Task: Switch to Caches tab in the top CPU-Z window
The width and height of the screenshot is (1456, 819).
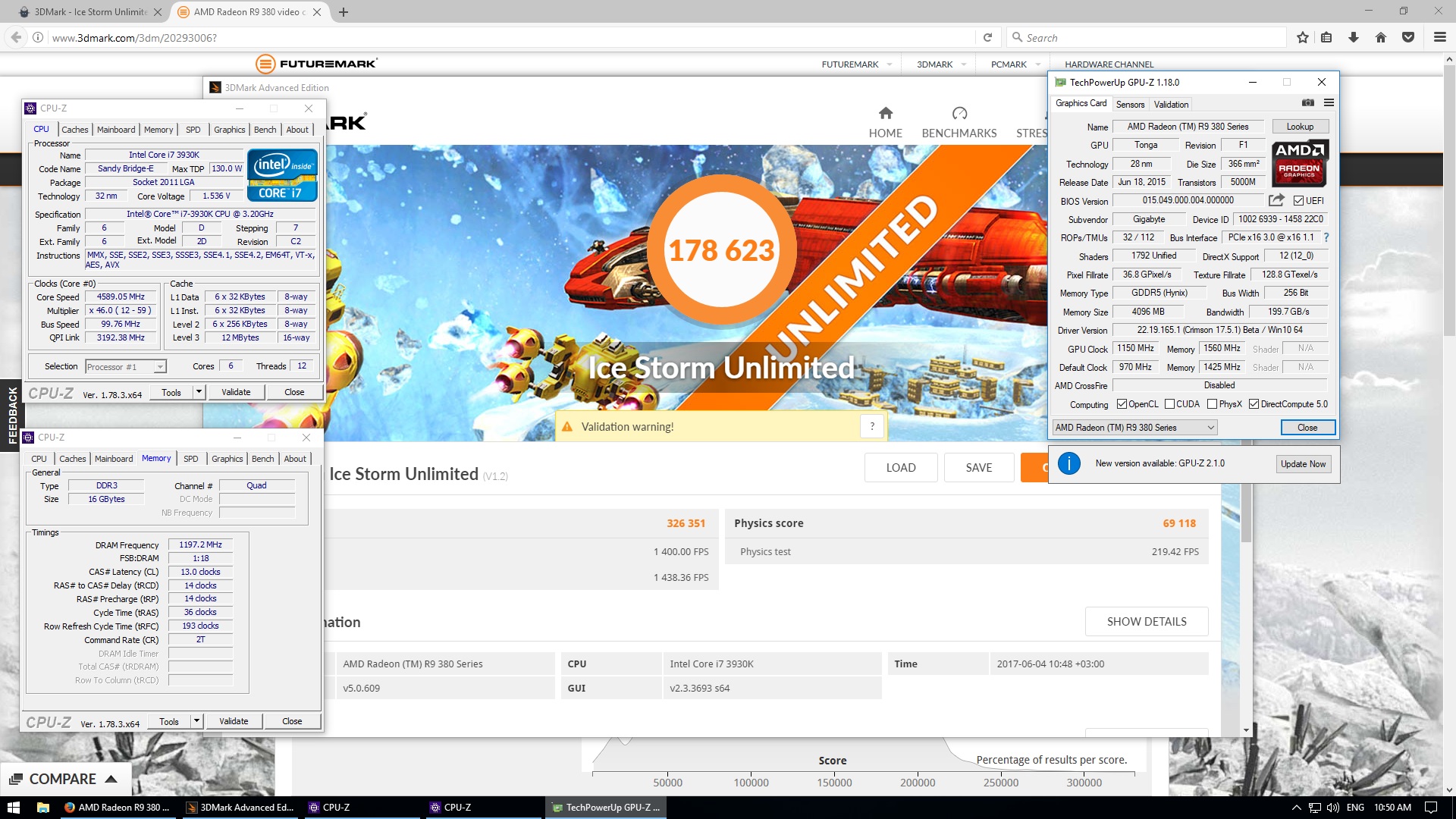Action: (x=75, y=130)
